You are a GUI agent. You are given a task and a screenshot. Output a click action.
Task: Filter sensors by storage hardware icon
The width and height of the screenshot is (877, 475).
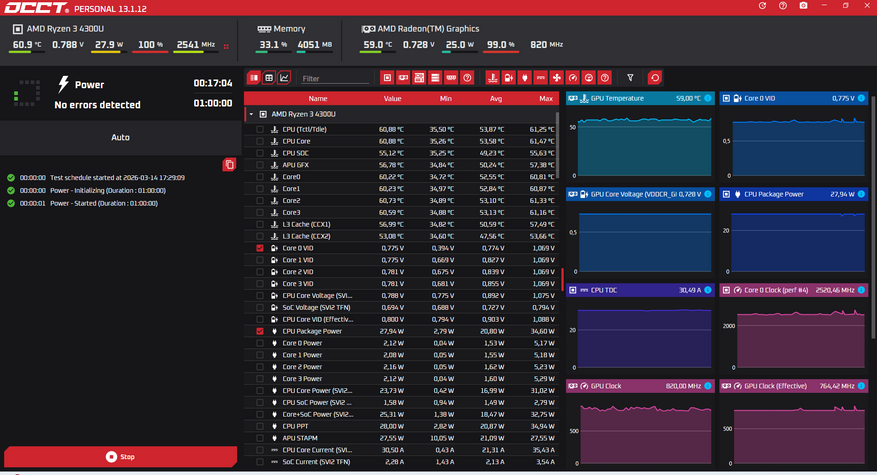coord(435,78)
